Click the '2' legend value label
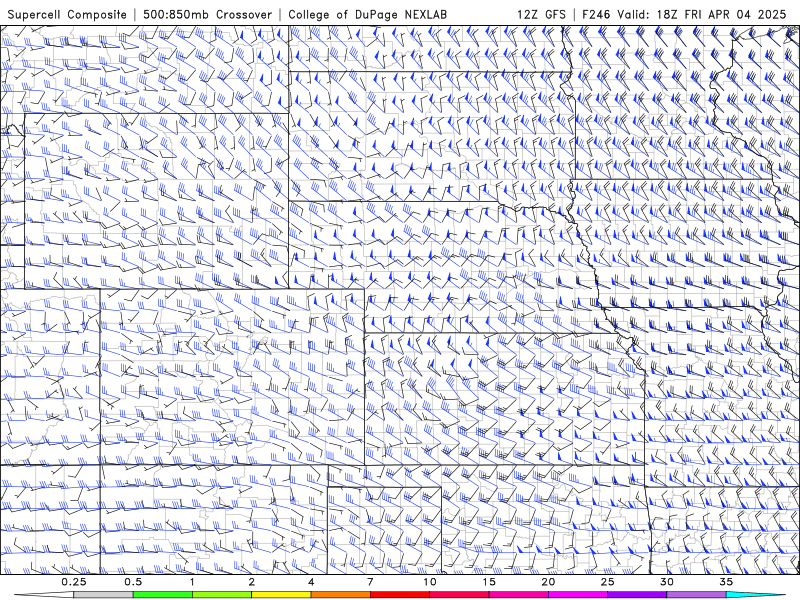This screenshot has width=800, height=600. pyautogui.click(x=252, y=582)
